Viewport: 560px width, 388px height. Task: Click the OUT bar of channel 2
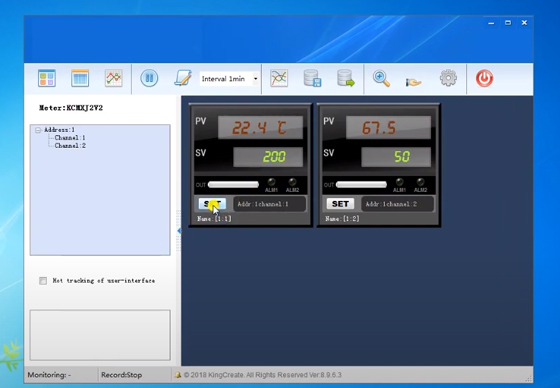pos(361,184)
